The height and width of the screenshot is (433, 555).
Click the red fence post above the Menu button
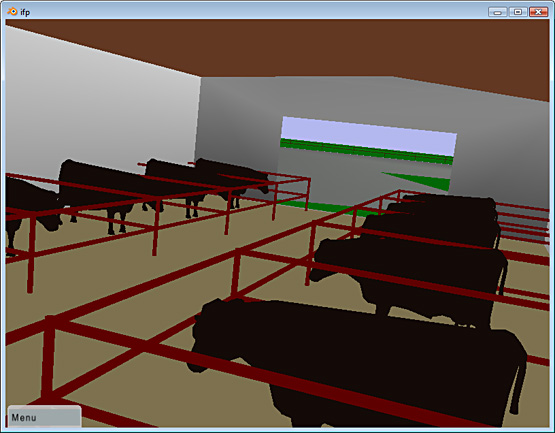48,359
